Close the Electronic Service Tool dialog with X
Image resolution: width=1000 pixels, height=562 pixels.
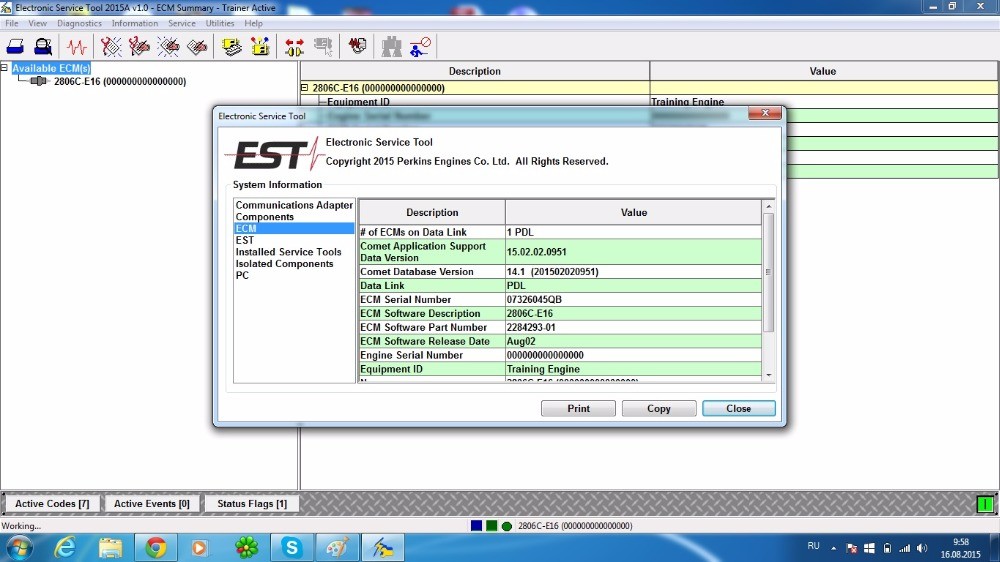coord(765,113)
